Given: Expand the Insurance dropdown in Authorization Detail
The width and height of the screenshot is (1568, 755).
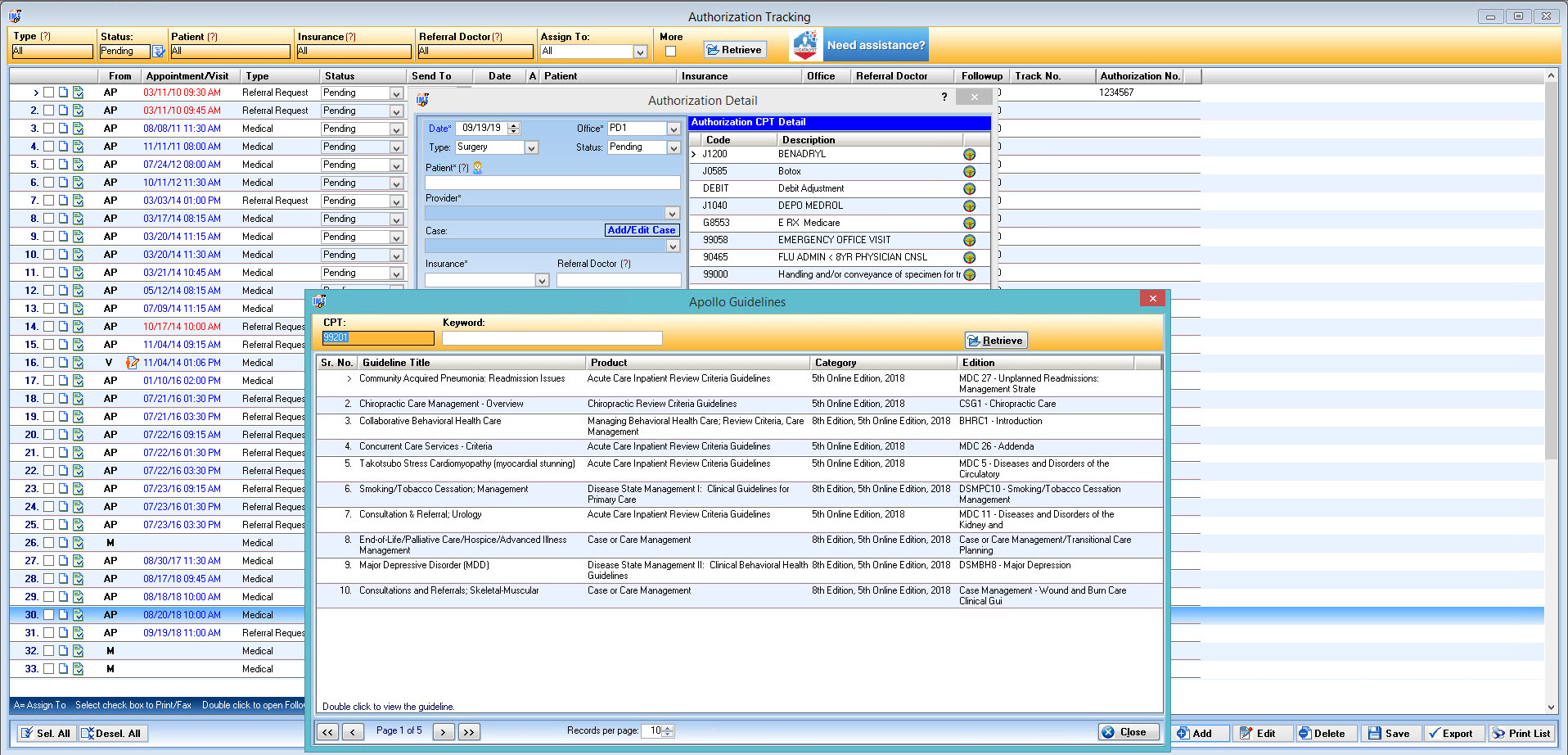Looking at the screenshot, I should tap(542, 281).
